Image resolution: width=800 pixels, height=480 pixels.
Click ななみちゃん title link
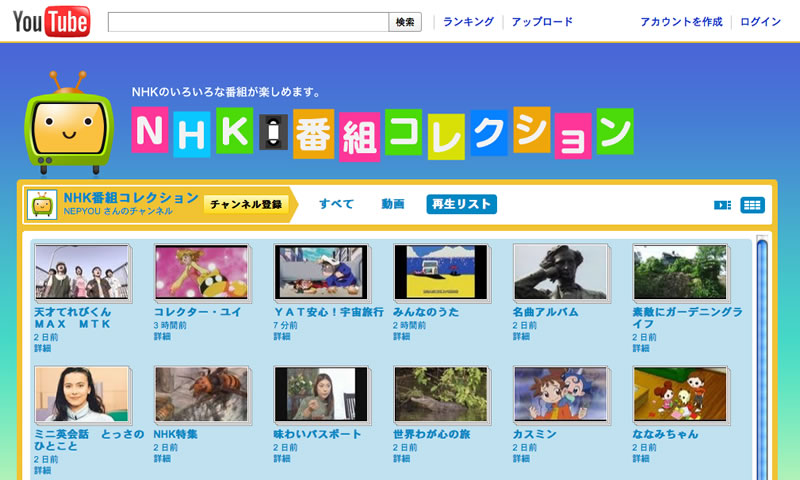665,434
